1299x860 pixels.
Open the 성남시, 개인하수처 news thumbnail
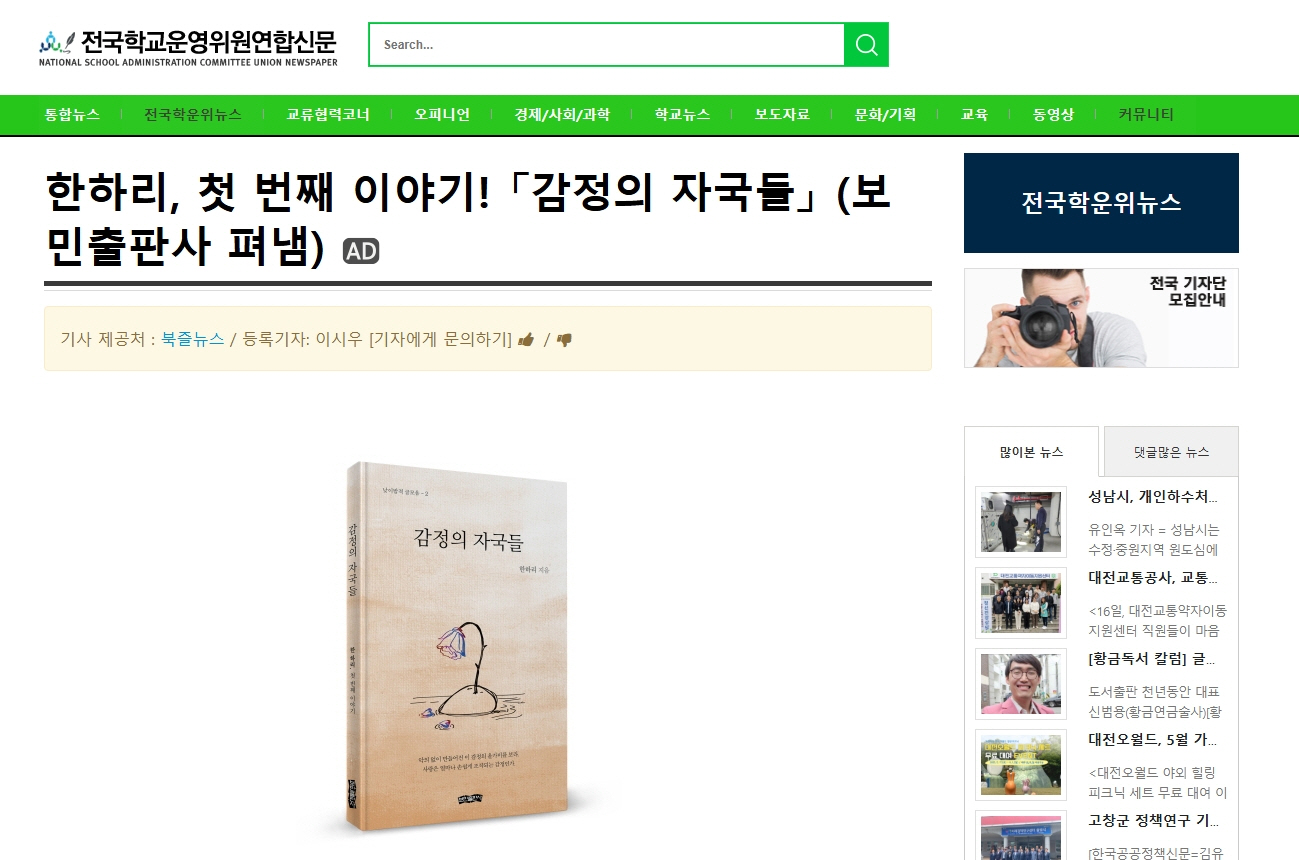[1020, 522]
